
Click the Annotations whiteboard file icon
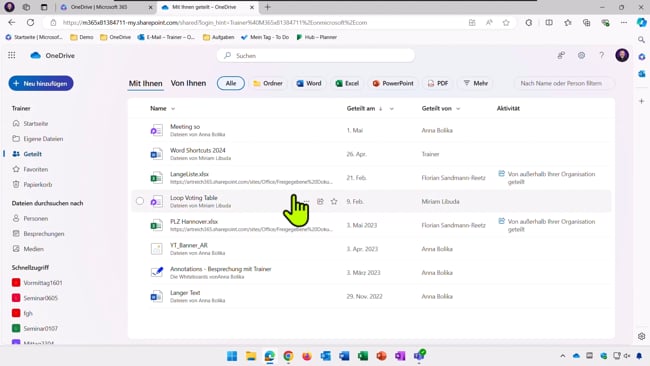(156, 272)
